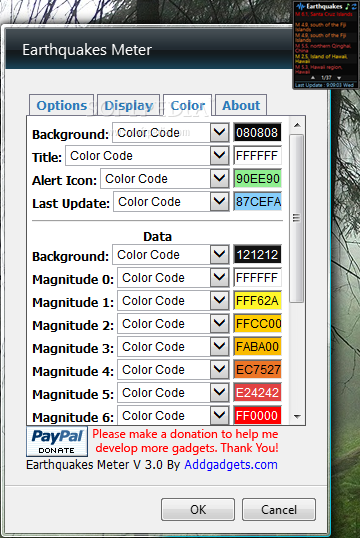Expand the Magnitude 4 color dropdown
The image size is (360, 538).
pos(173,370)
